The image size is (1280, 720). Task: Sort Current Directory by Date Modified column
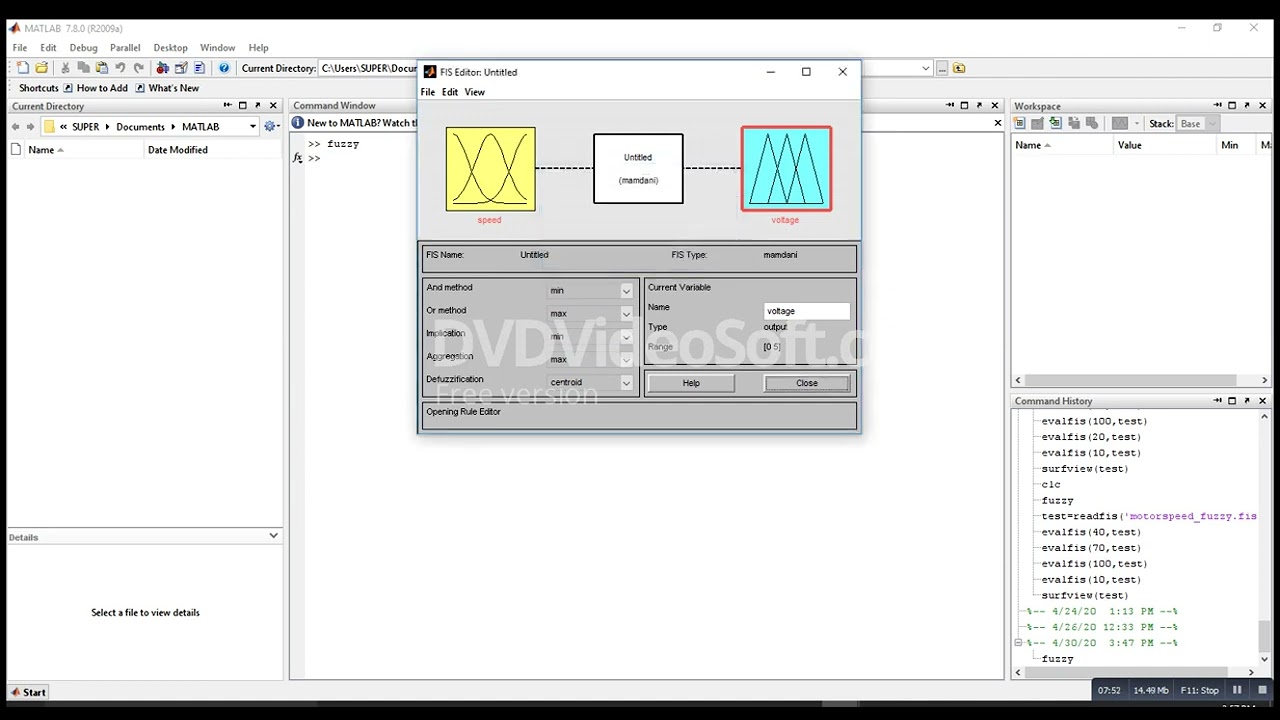[x=177, y=150]
